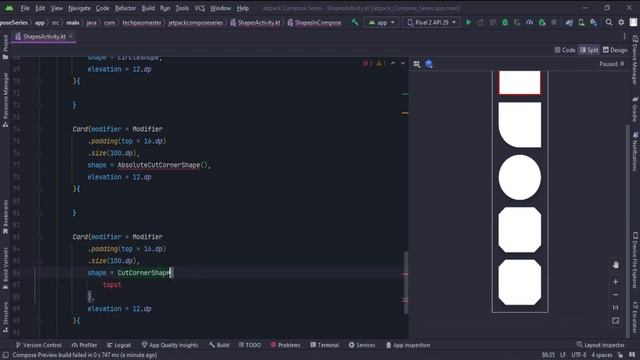Open the Device Manager toolbar icon
The width and height of the screenshot is (640, 360).
click(581, 22)
